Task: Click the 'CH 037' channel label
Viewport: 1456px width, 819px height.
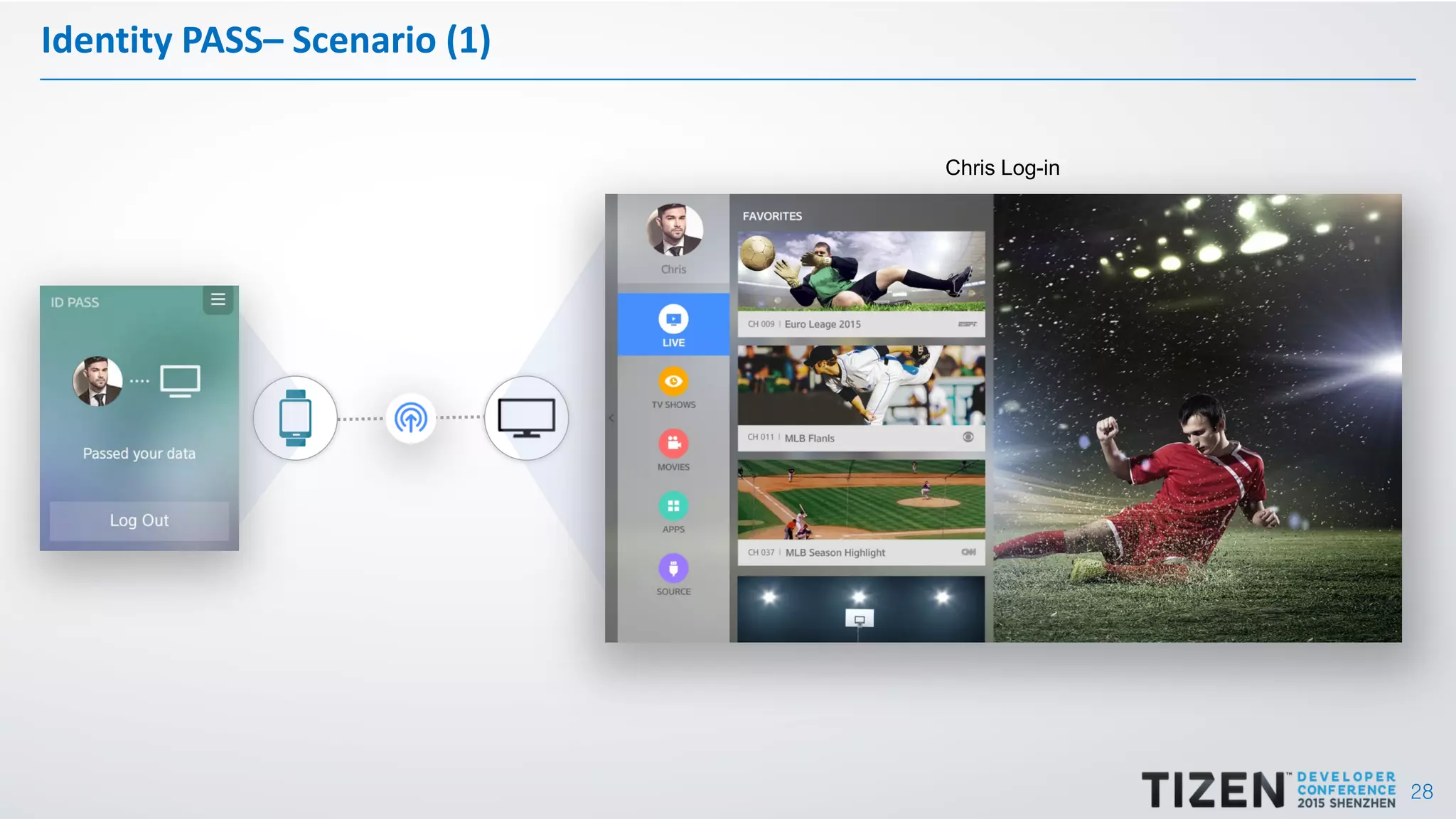Action: (x=761, y=552)
